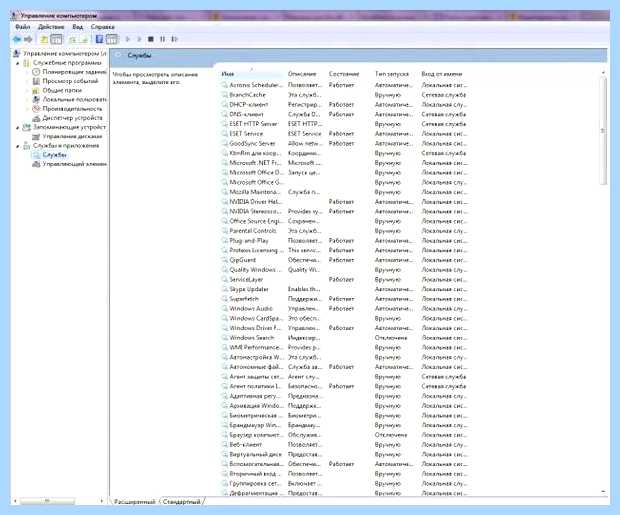Click the Mozilla Maintenance service gear icon
The height and width of the screenshot is (515, 620).
224,192
